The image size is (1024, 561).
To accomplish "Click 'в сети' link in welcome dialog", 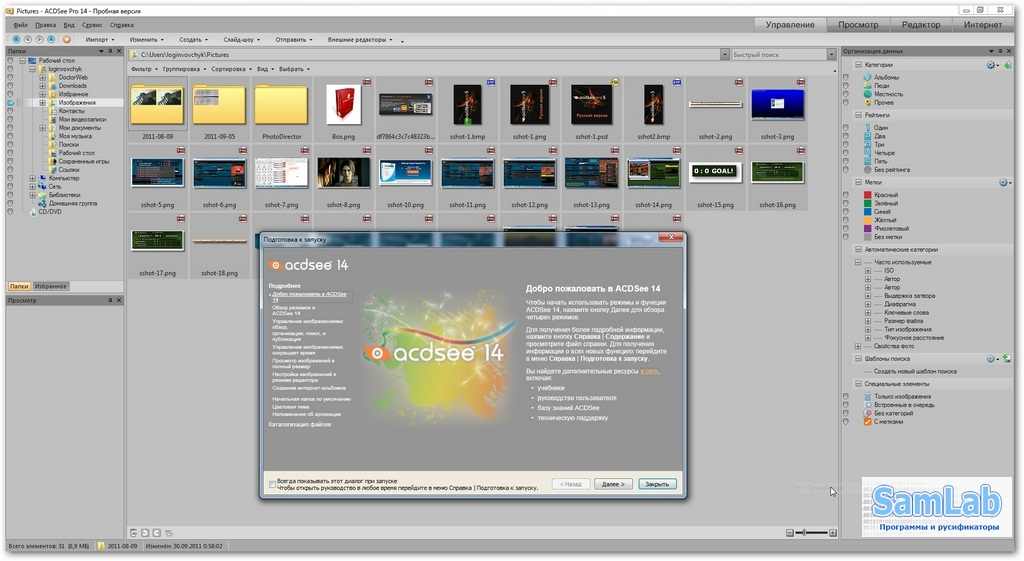I will pyautogui.click(x=649, y=372).
